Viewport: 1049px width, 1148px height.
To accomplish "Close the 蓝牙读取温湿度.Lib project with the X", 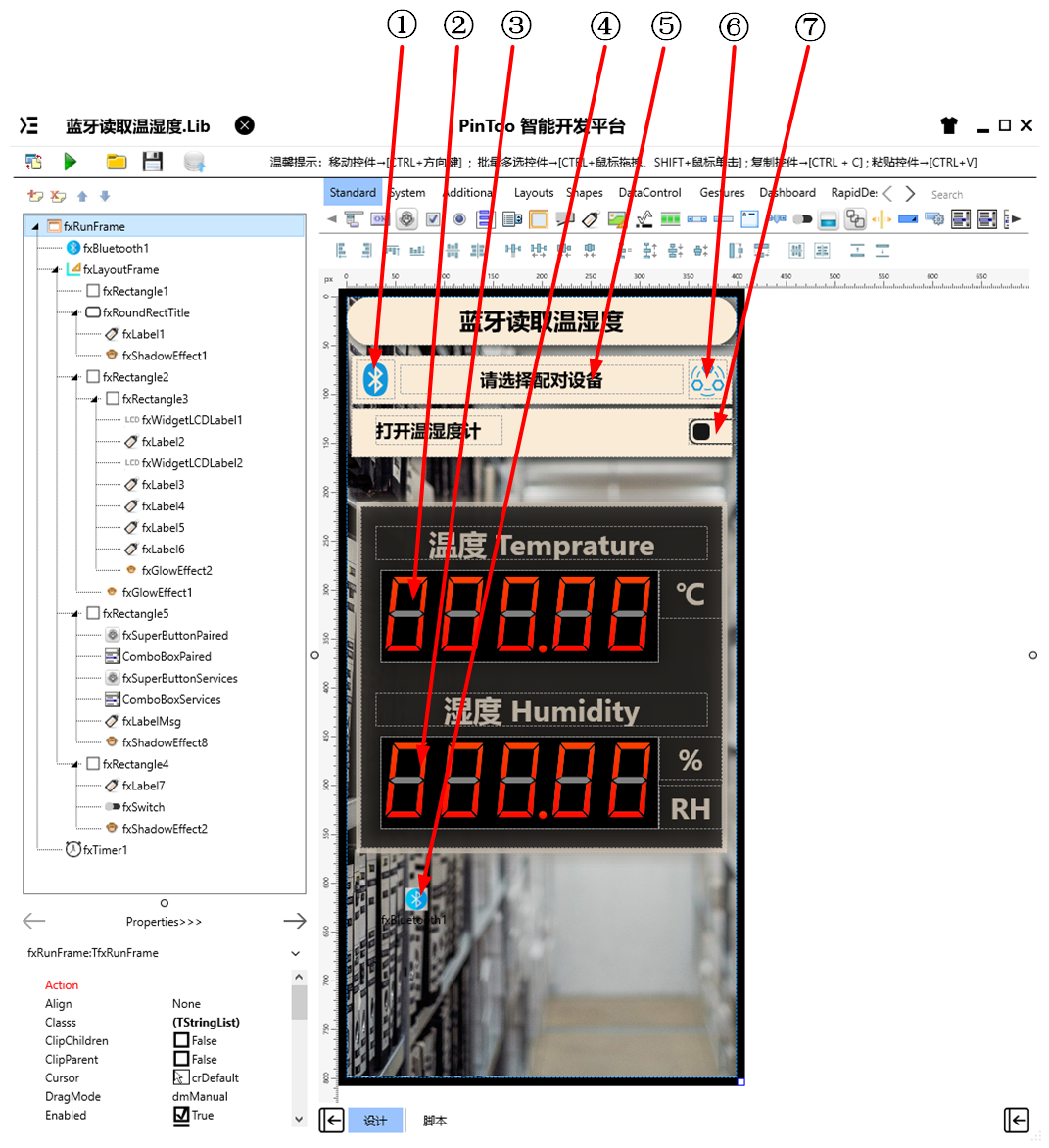I will coord(245,126).
